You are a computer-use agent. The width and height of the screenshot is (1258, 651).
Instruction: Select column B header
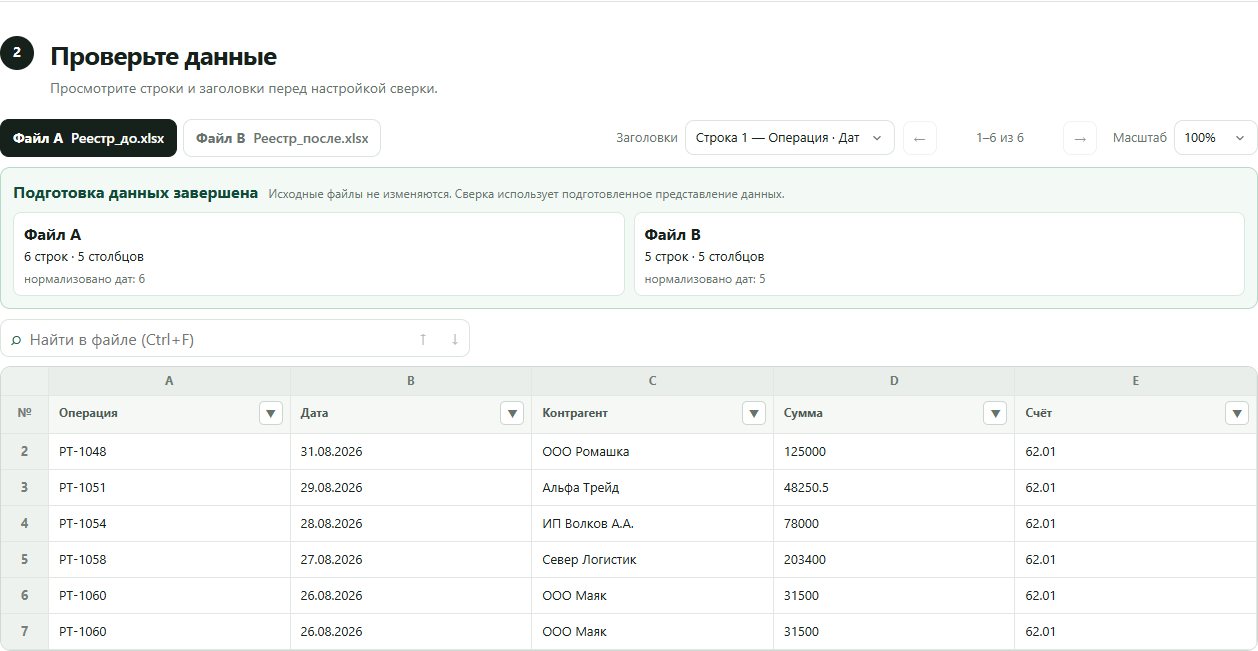[x=411, y=381]
